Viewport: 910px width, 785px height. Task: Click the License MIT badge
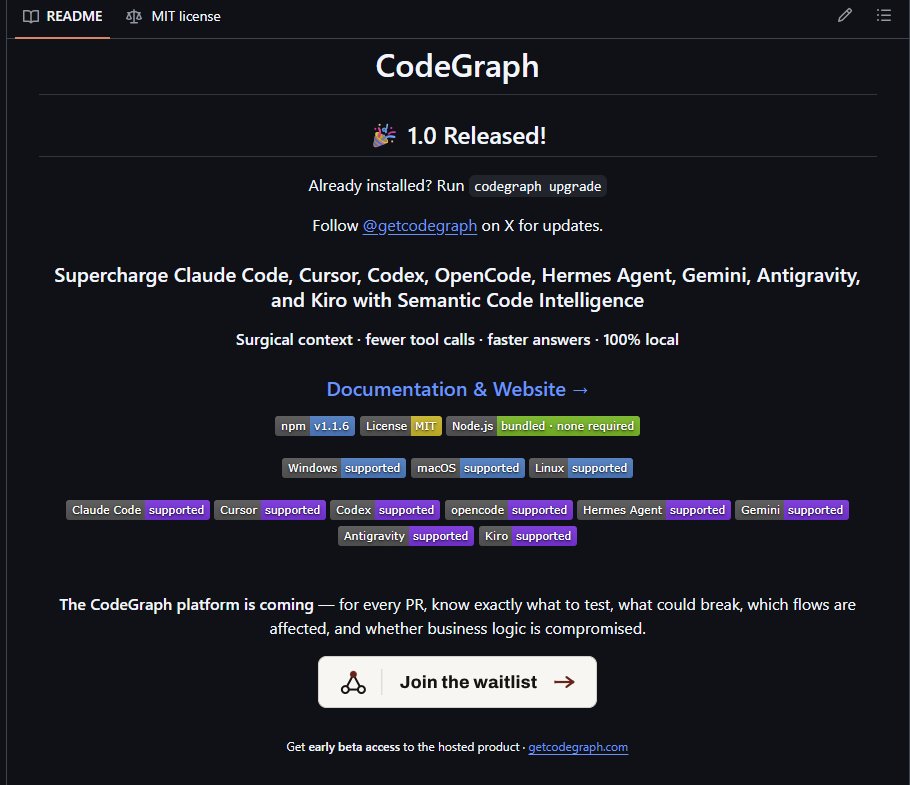[400, 426]
